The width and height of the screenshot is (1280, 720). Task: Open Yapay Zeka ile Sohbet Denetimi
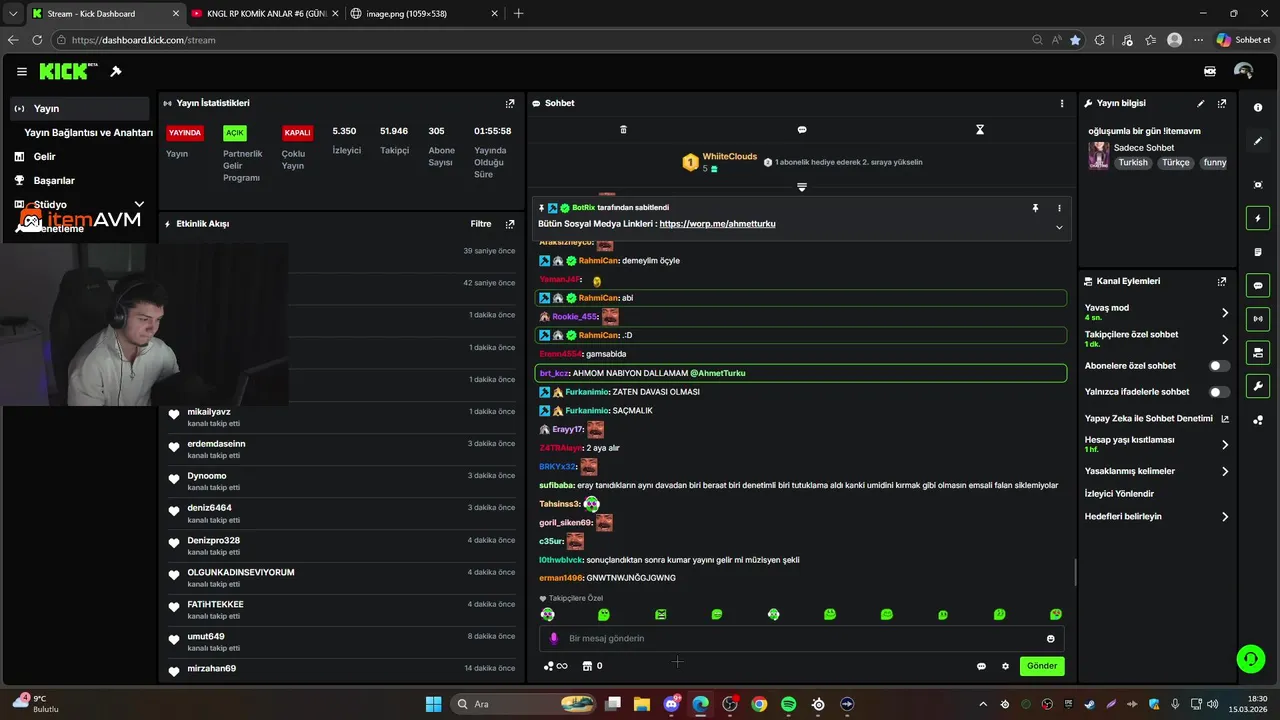(x=1157, y=418)
